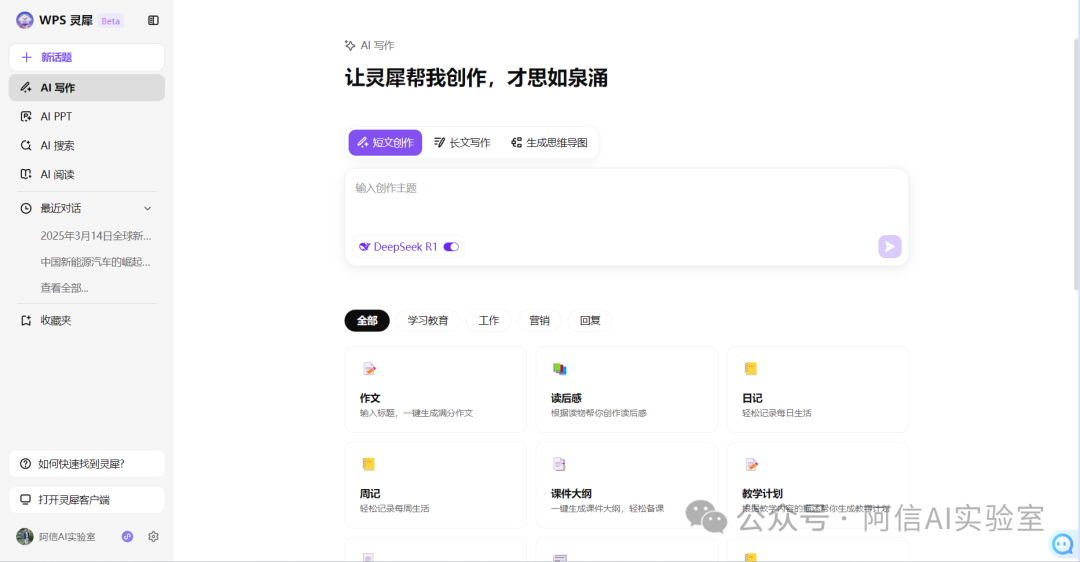Click the WPS 灵犀 logo icon

(25, 20)
